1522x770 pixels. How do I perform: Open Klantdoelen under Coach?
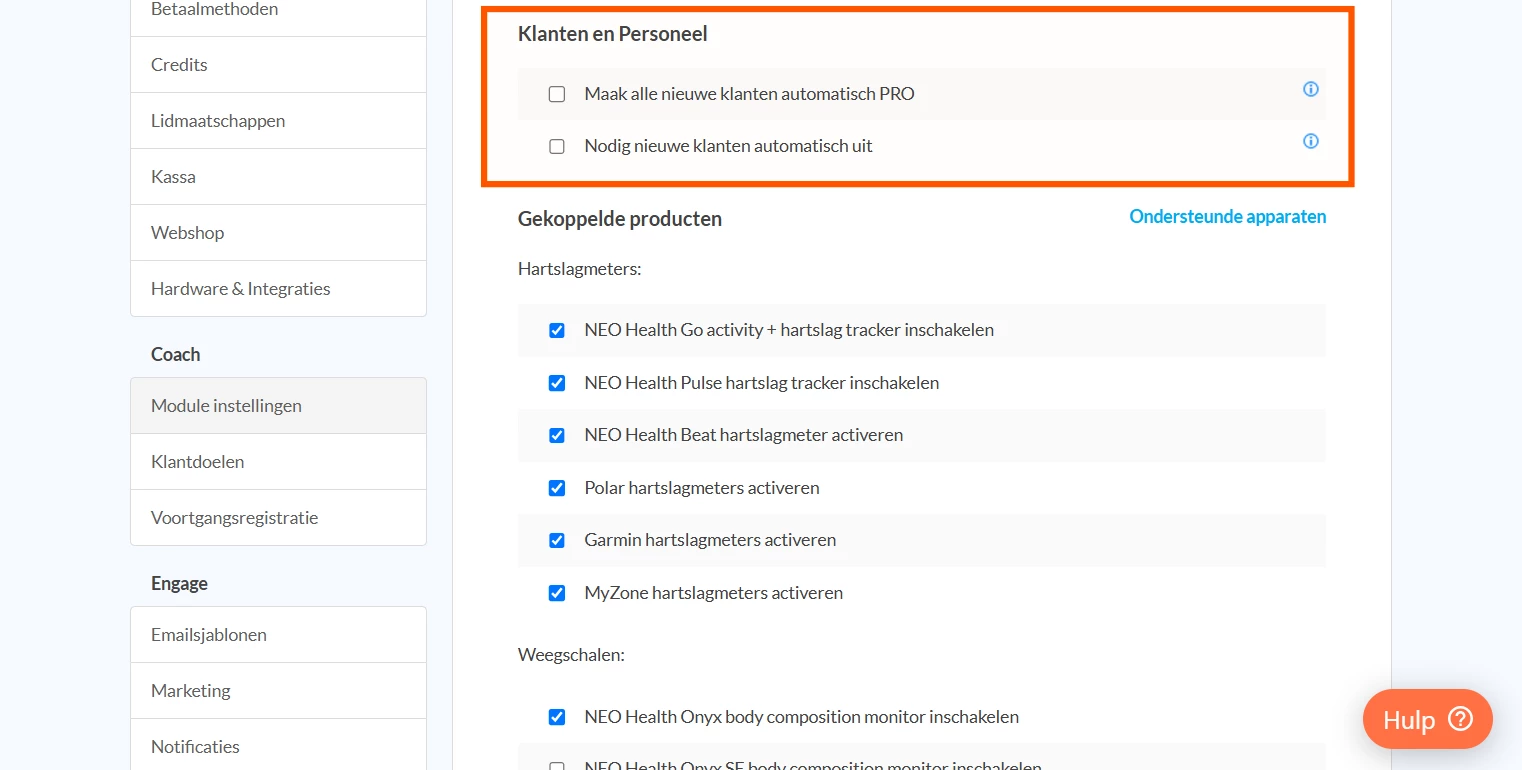tap(197, 462)
